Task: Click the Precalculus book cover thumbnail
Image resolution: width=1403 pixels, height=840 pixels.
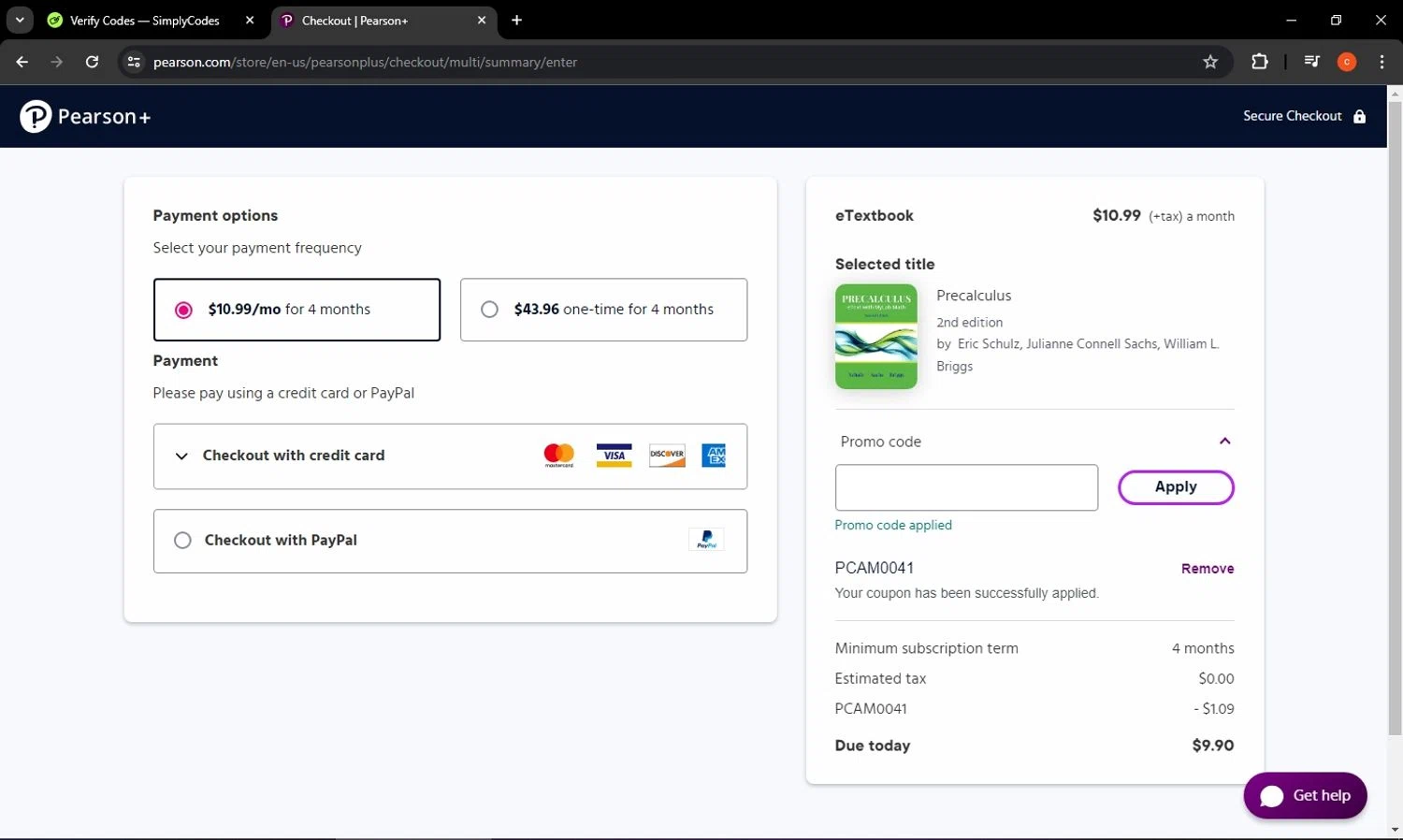Action: (x=876, y=337)
